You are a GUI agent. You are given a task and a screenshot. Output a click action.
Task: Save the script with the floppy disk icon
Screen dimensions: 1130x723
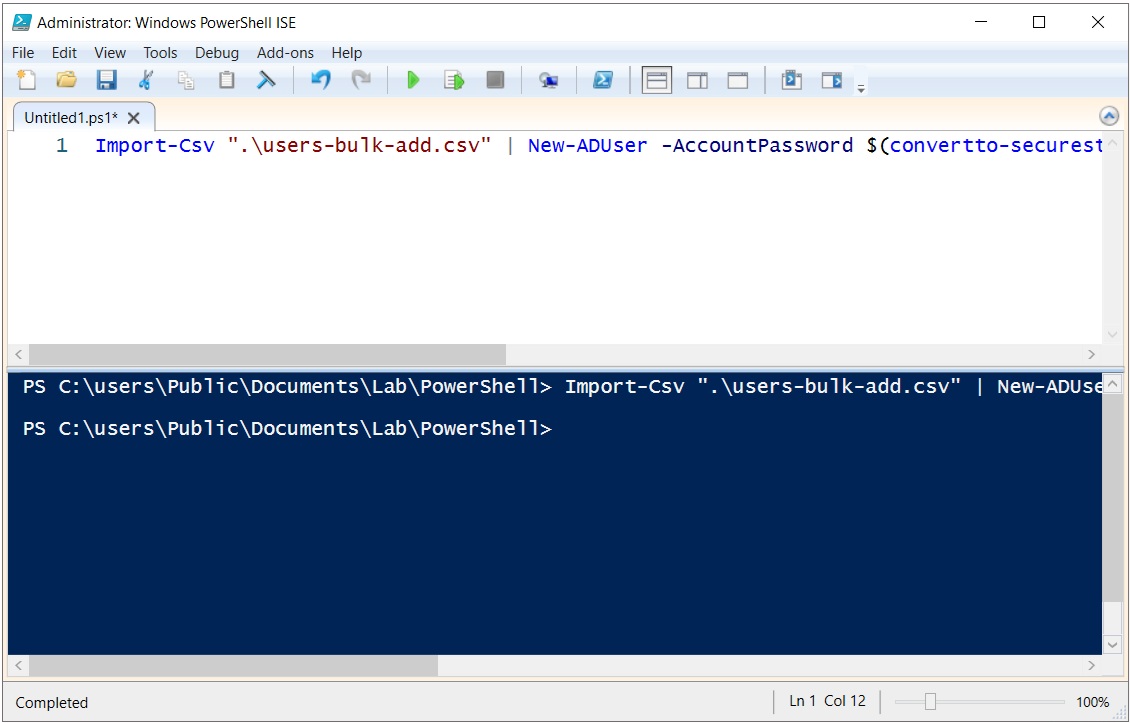(106, 80)
